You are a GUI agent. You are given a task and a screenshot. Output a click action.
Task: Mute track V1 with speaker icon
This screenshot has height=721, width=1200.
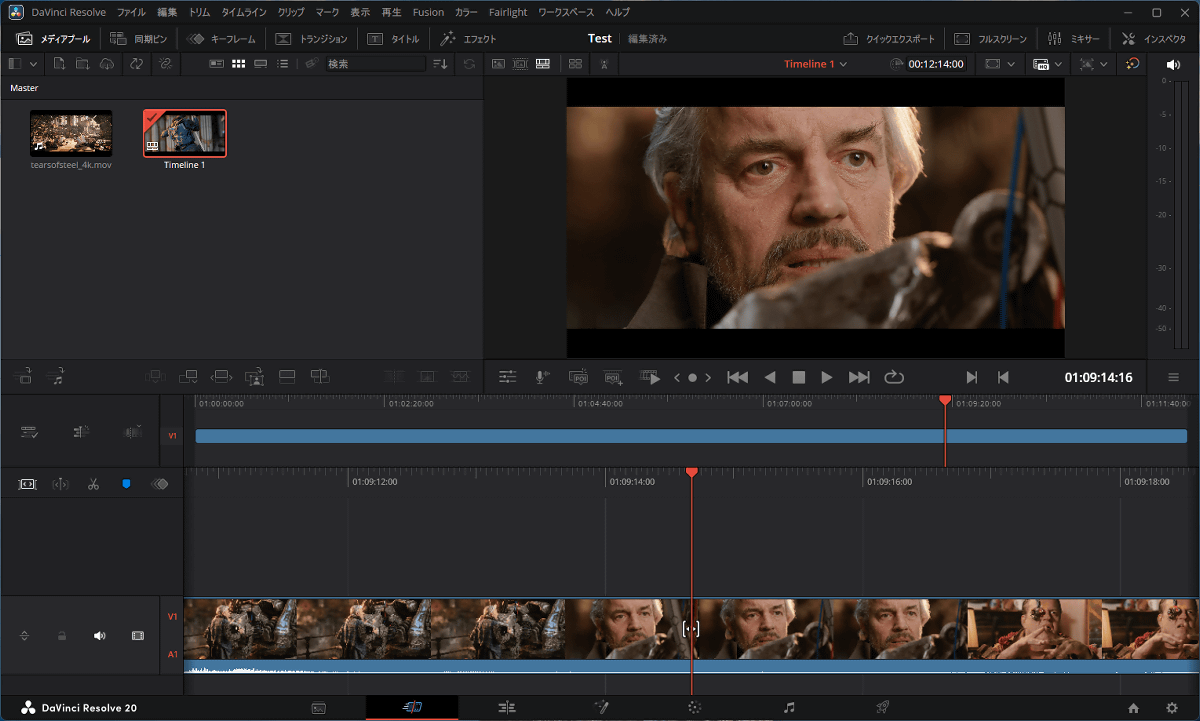[x=99, y=635]
